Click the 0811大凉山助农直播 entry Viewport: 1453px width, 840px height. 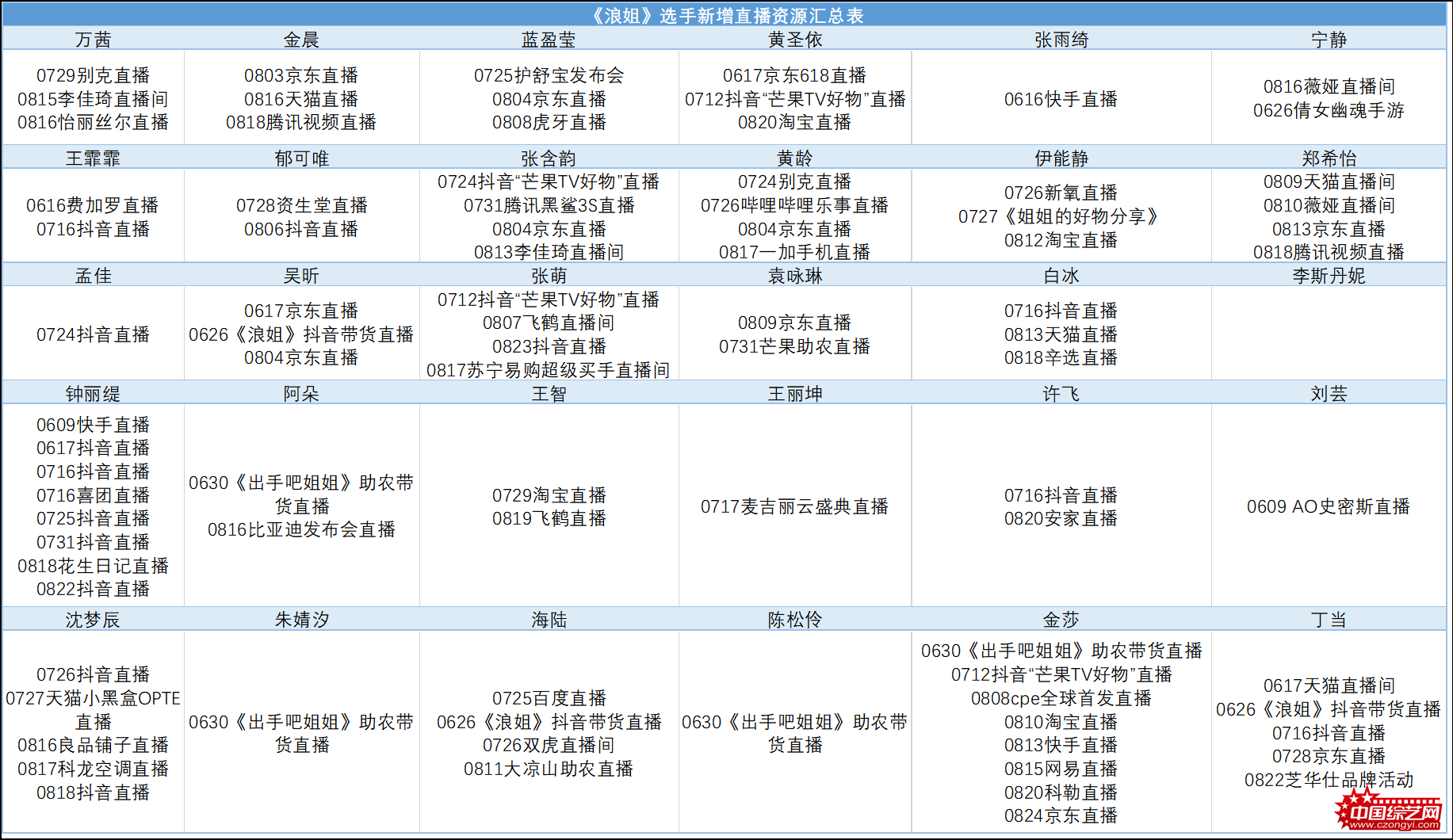coord(549,769)
